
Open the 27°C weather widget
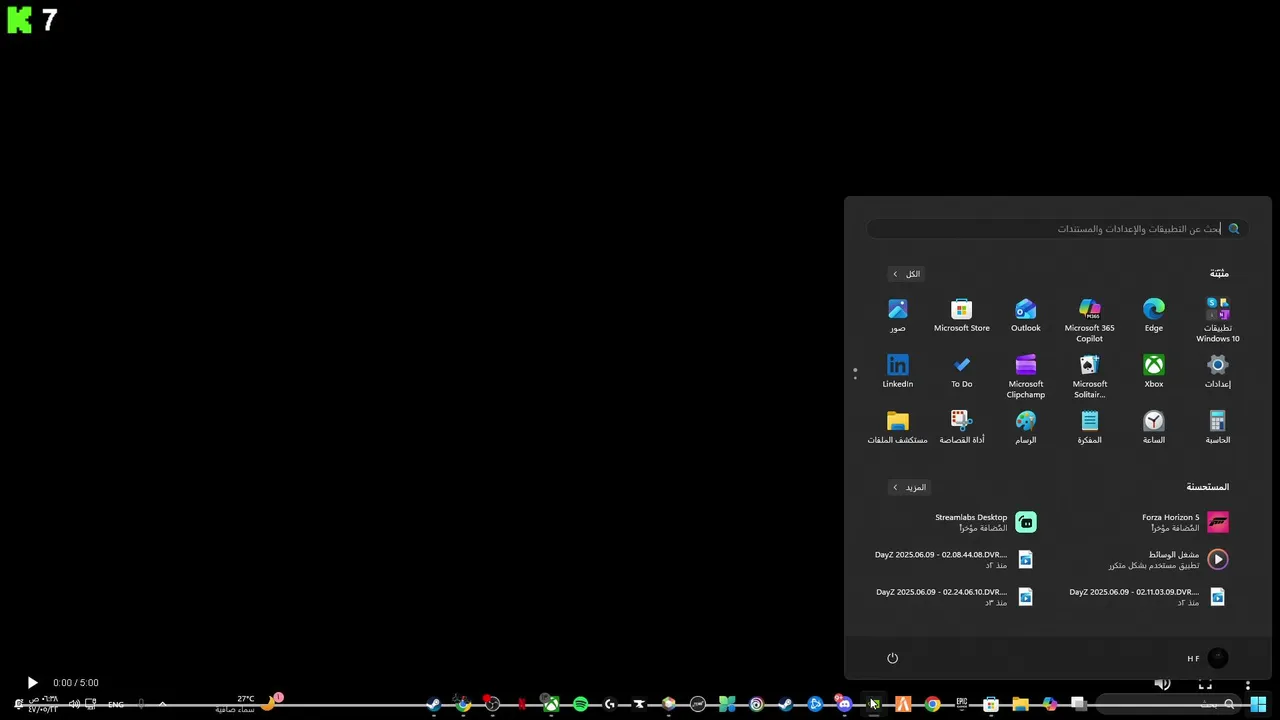(x=250, y=704)
